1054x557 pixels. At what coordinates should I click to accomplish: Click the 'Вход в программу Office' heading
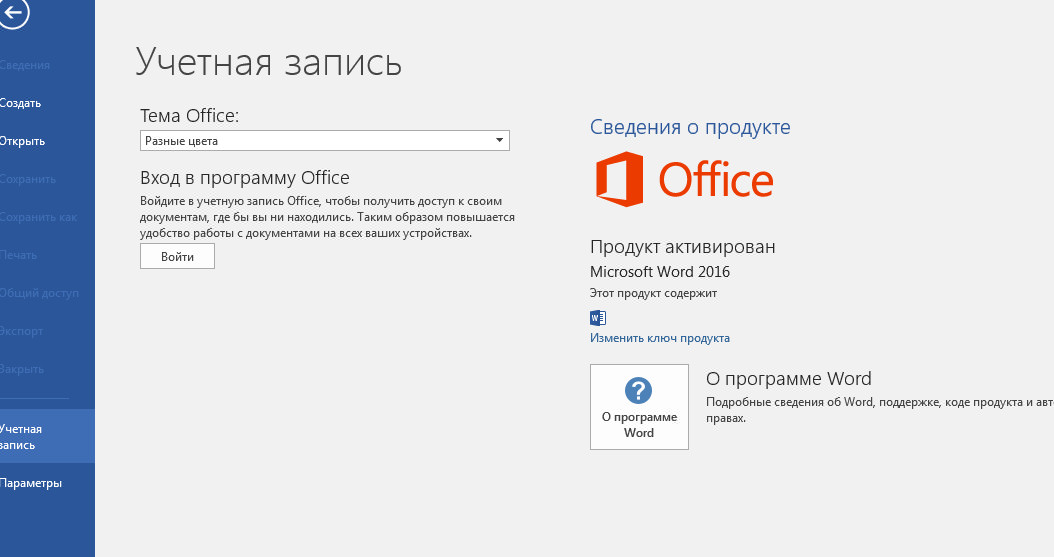[245, 178]
